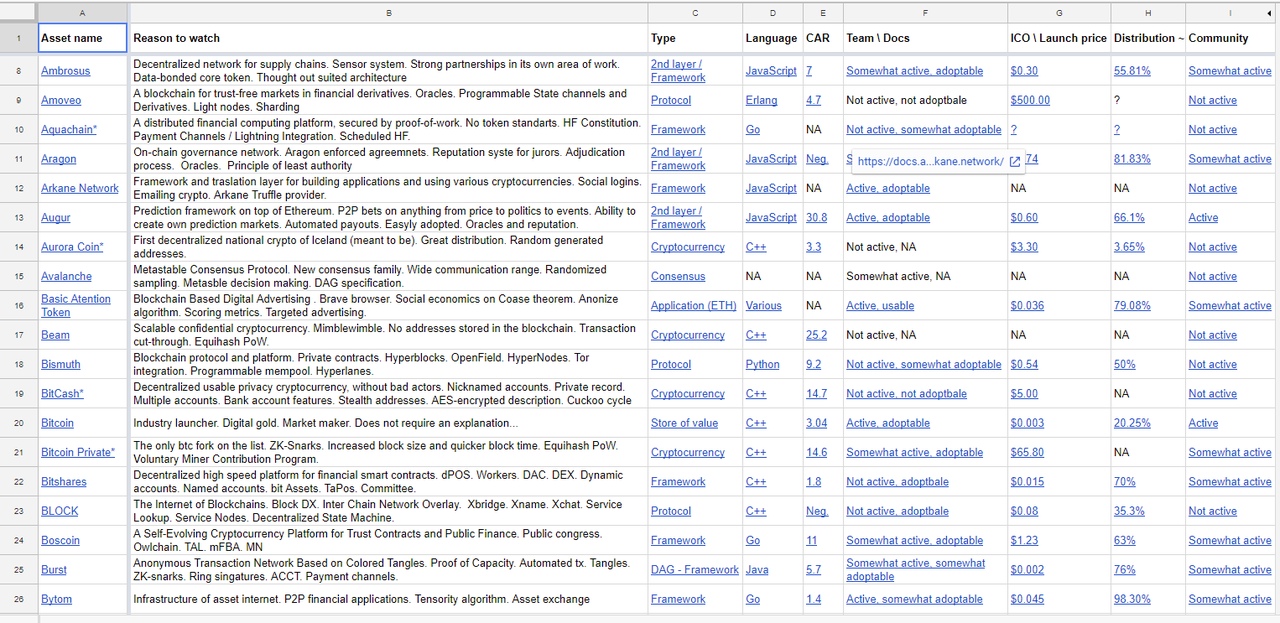Screen dimensions: 1280x623
Task: Click the Java language link in Burst row
Action: click(757, 570)
